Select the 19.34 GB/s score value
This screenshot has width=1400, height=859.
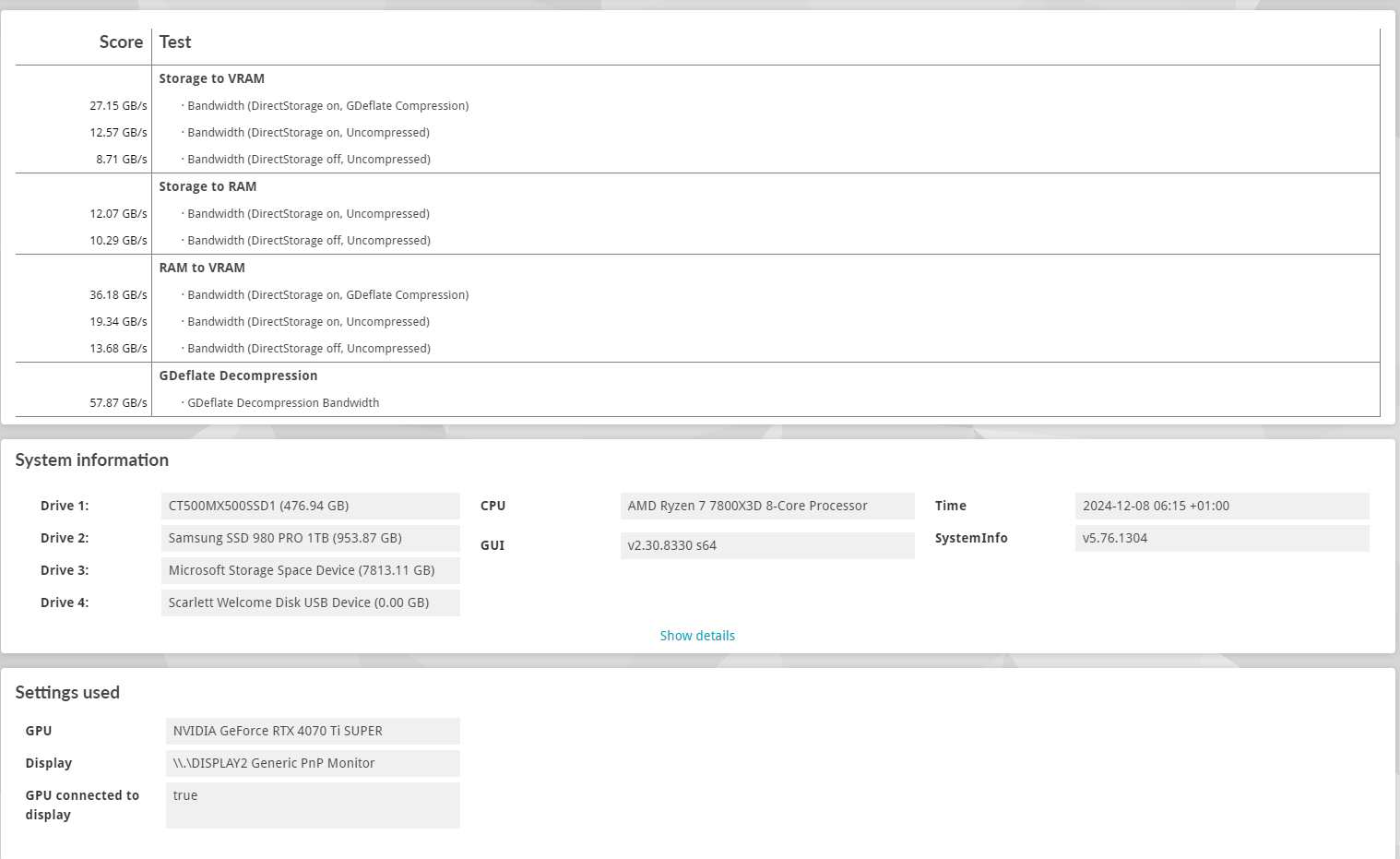118,322
